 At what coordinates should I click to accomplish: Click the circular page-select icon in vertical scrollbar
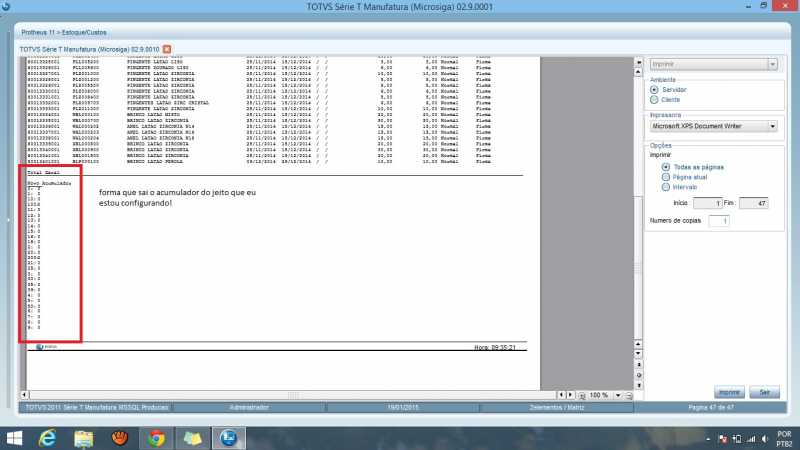point(639,375)
